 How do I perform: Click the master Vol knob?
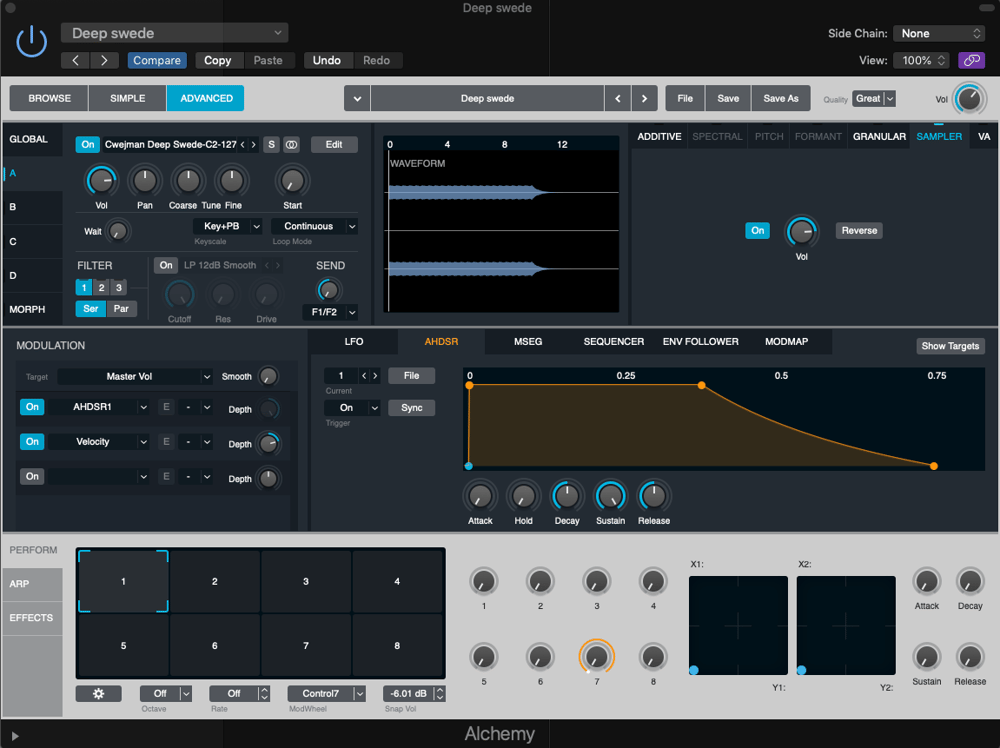pos(969,99)
